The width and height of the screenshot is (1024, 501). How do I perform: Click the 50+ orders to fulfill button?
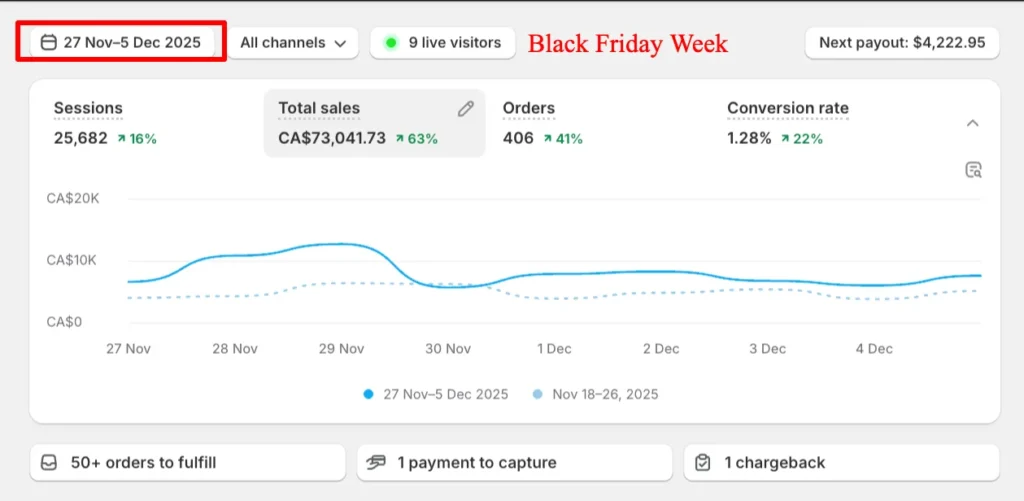click(x=187, y=463)
